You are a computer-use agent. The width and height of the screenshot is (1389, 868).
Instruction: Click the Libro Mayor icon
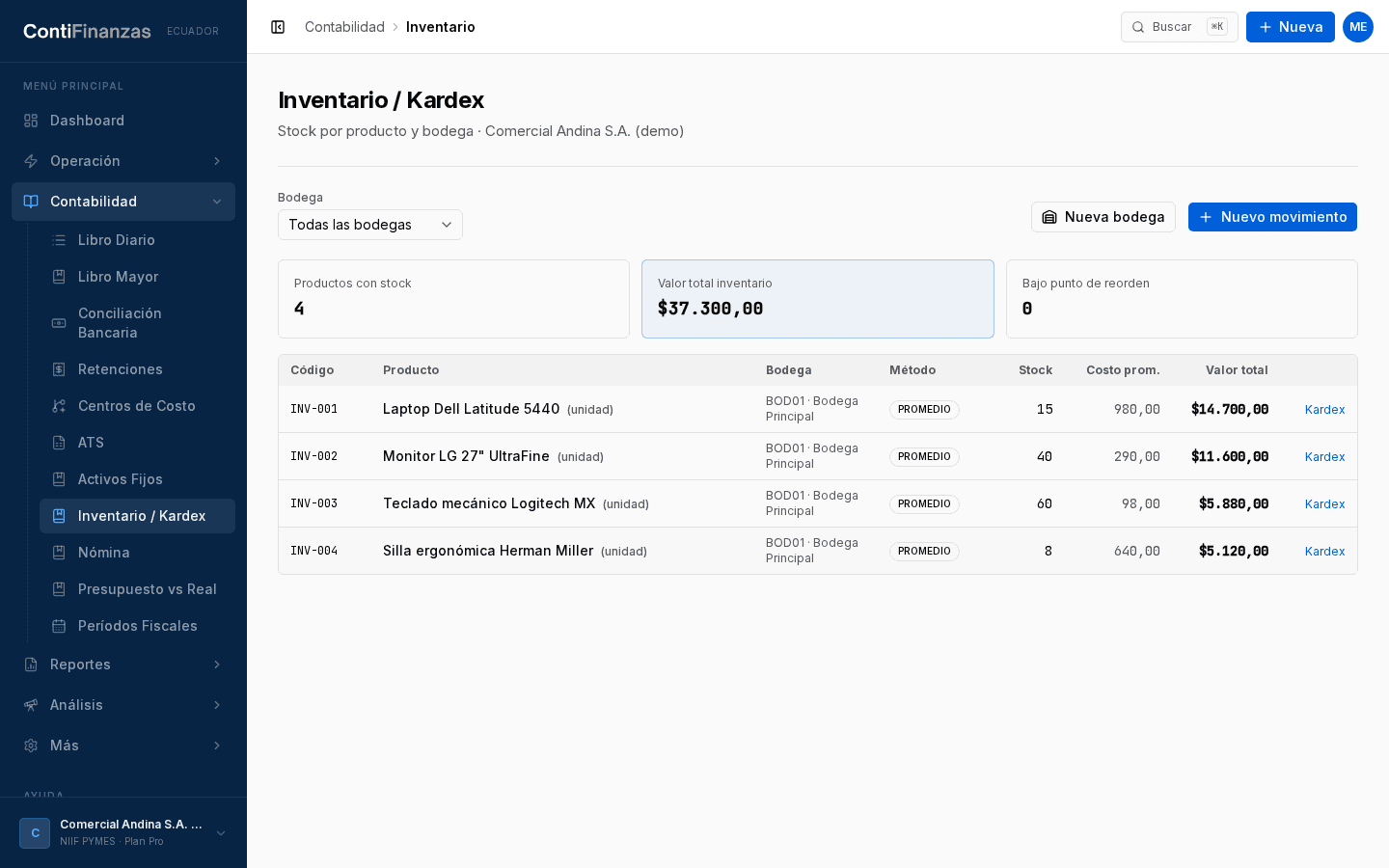(x=59, y=277)
